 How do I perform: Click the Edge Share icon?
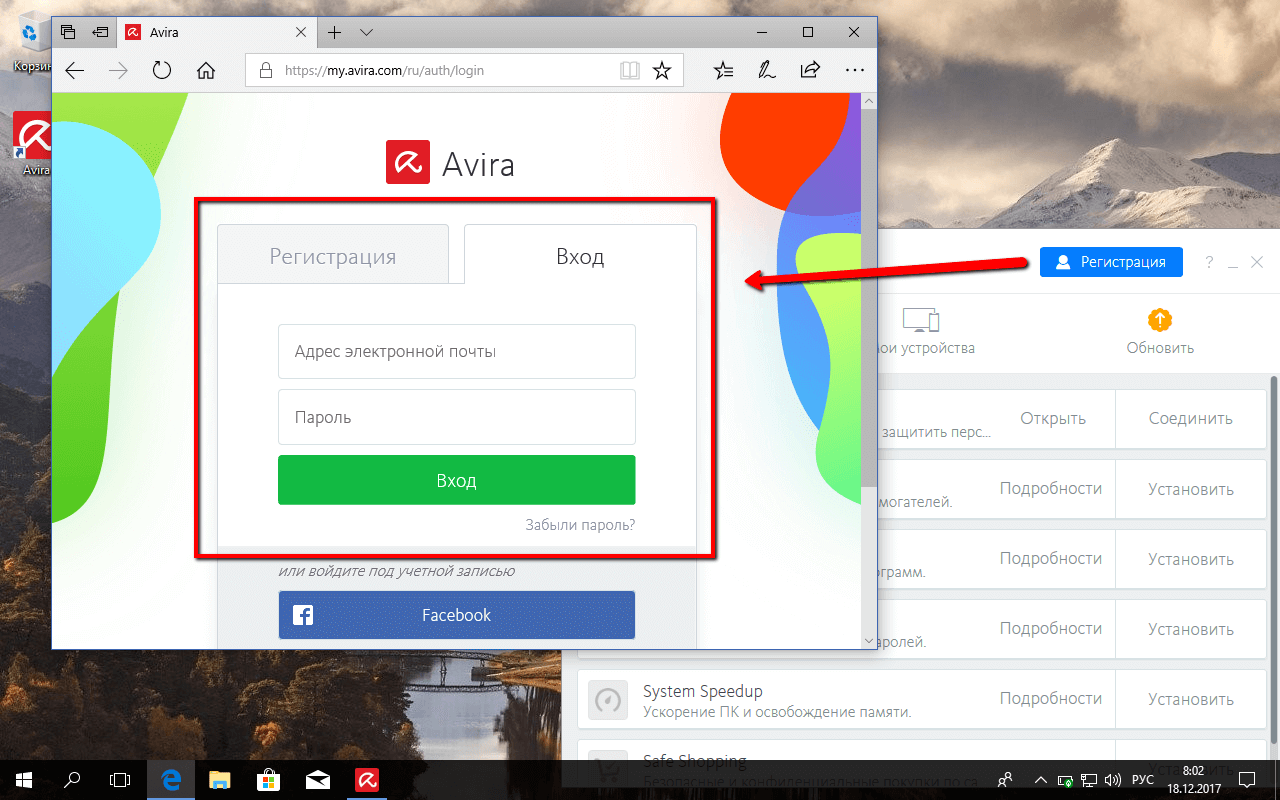pyautogui.click(x=810, y=71)
